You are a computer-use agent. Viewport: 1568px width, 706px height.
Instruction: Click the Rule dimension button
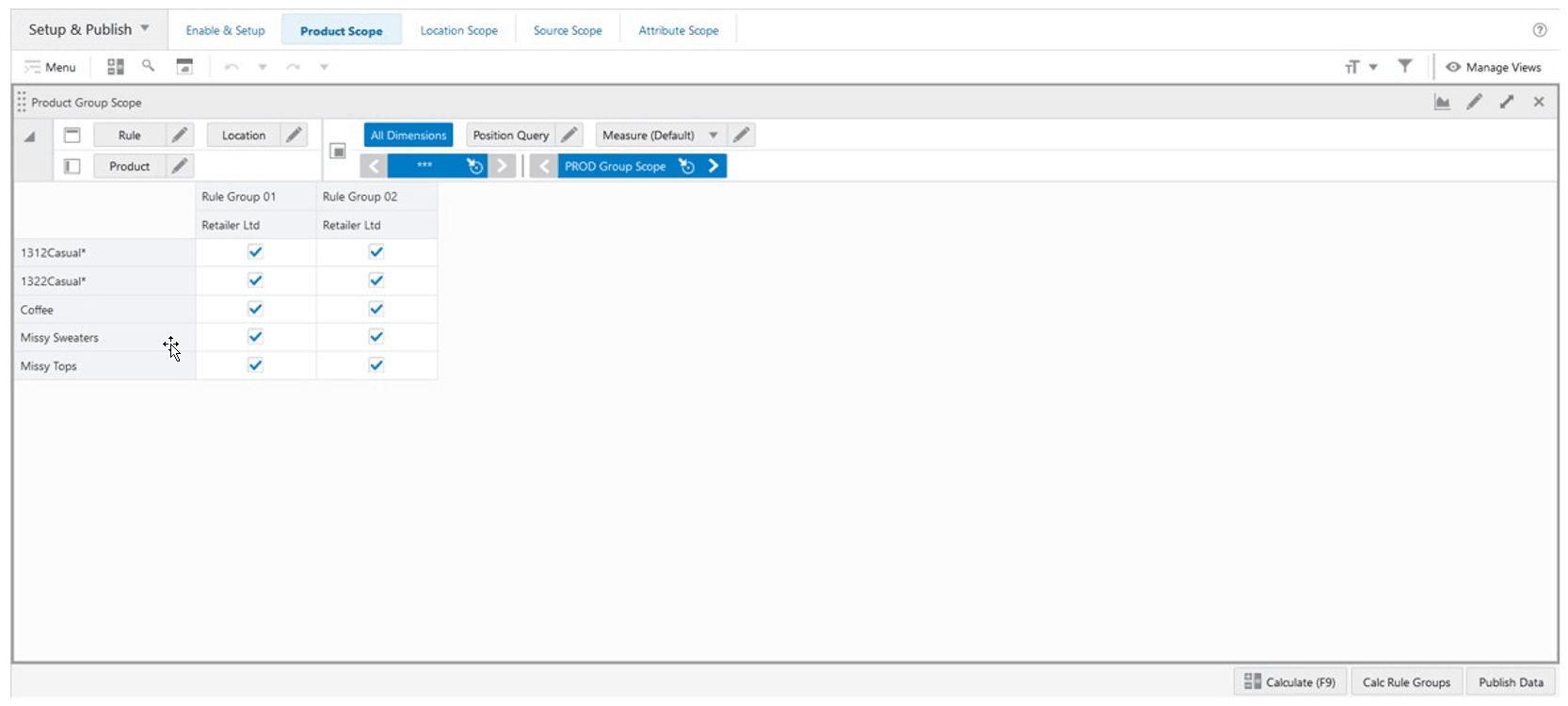click(x=130, y=136)
